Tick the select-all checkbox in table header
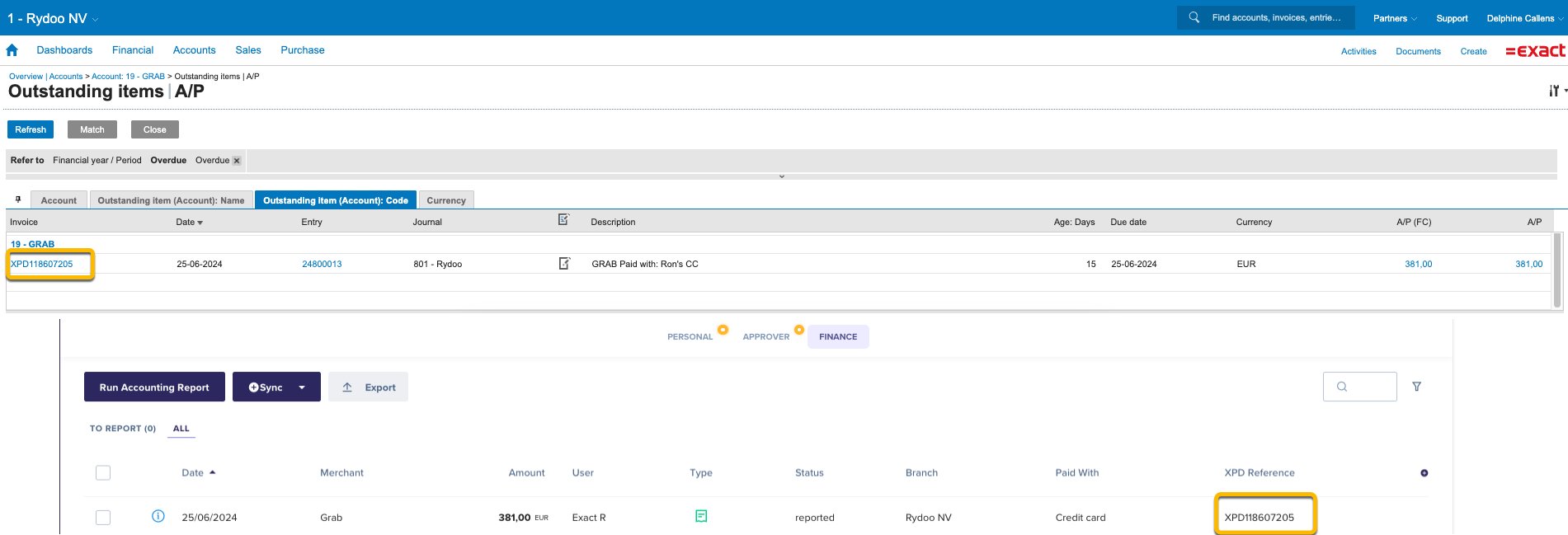 pyautogui.click(x=103, y=473)
